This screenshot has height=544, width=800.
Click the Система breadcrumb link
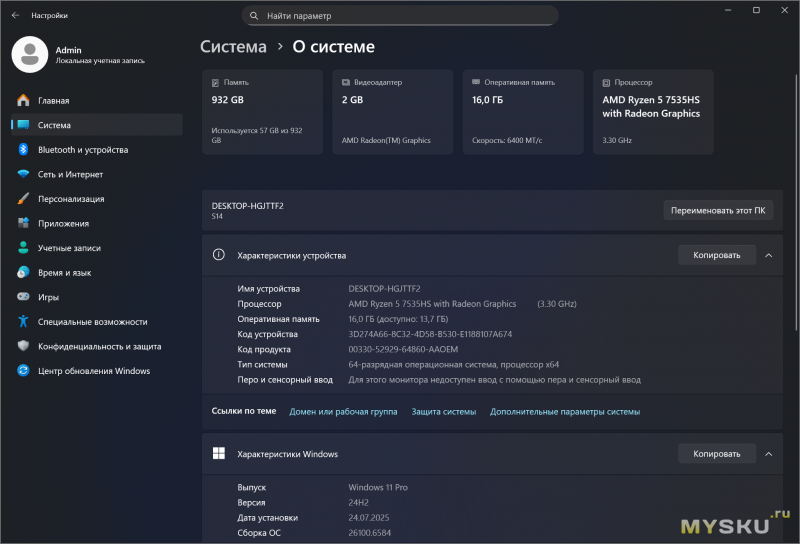click(233, 46)
